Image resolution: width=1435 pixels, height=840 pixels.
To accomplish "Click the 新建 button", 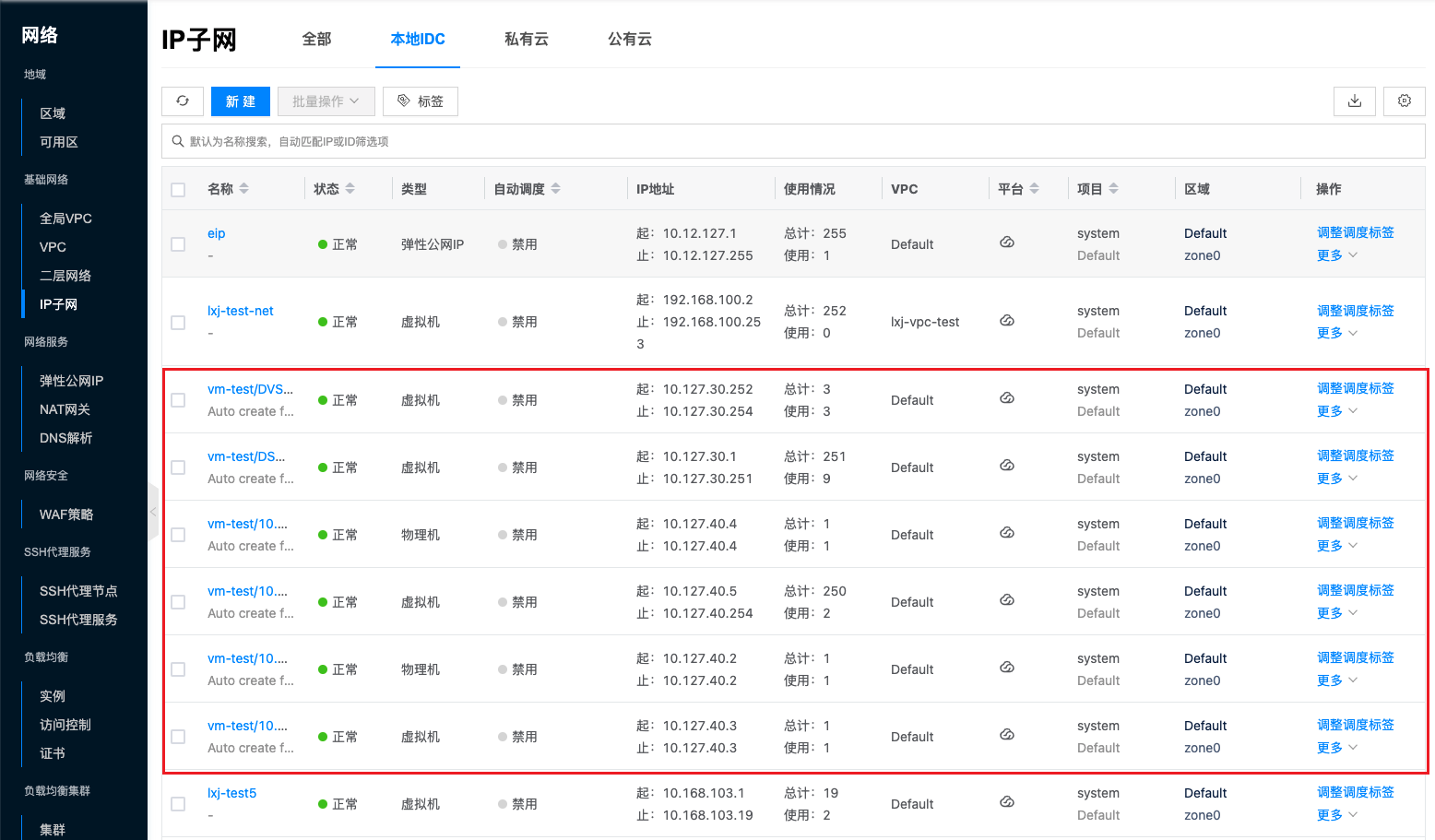I will pyautogui.click(x=240, y=101).
